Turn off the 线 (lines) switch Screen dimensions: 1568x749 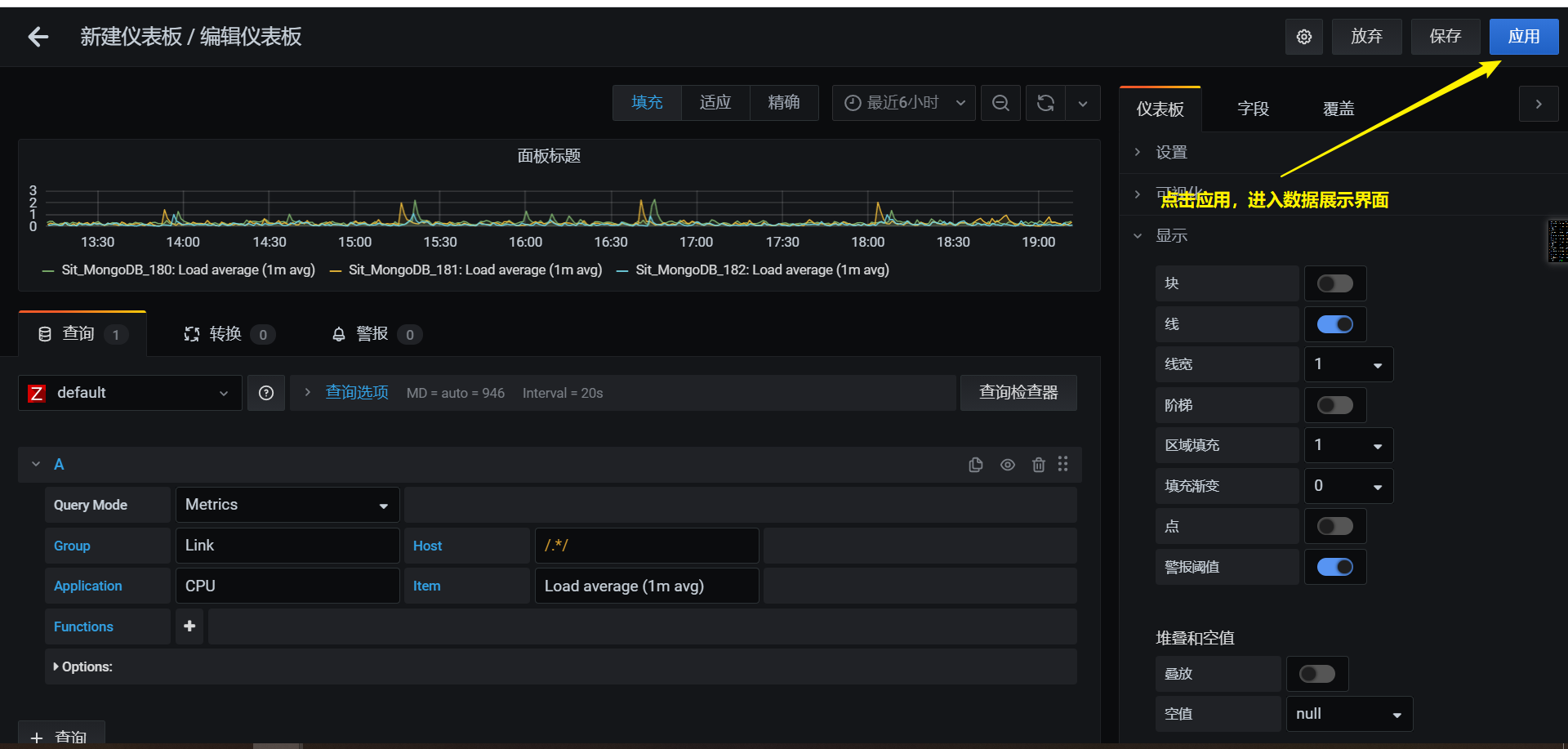1335,324
